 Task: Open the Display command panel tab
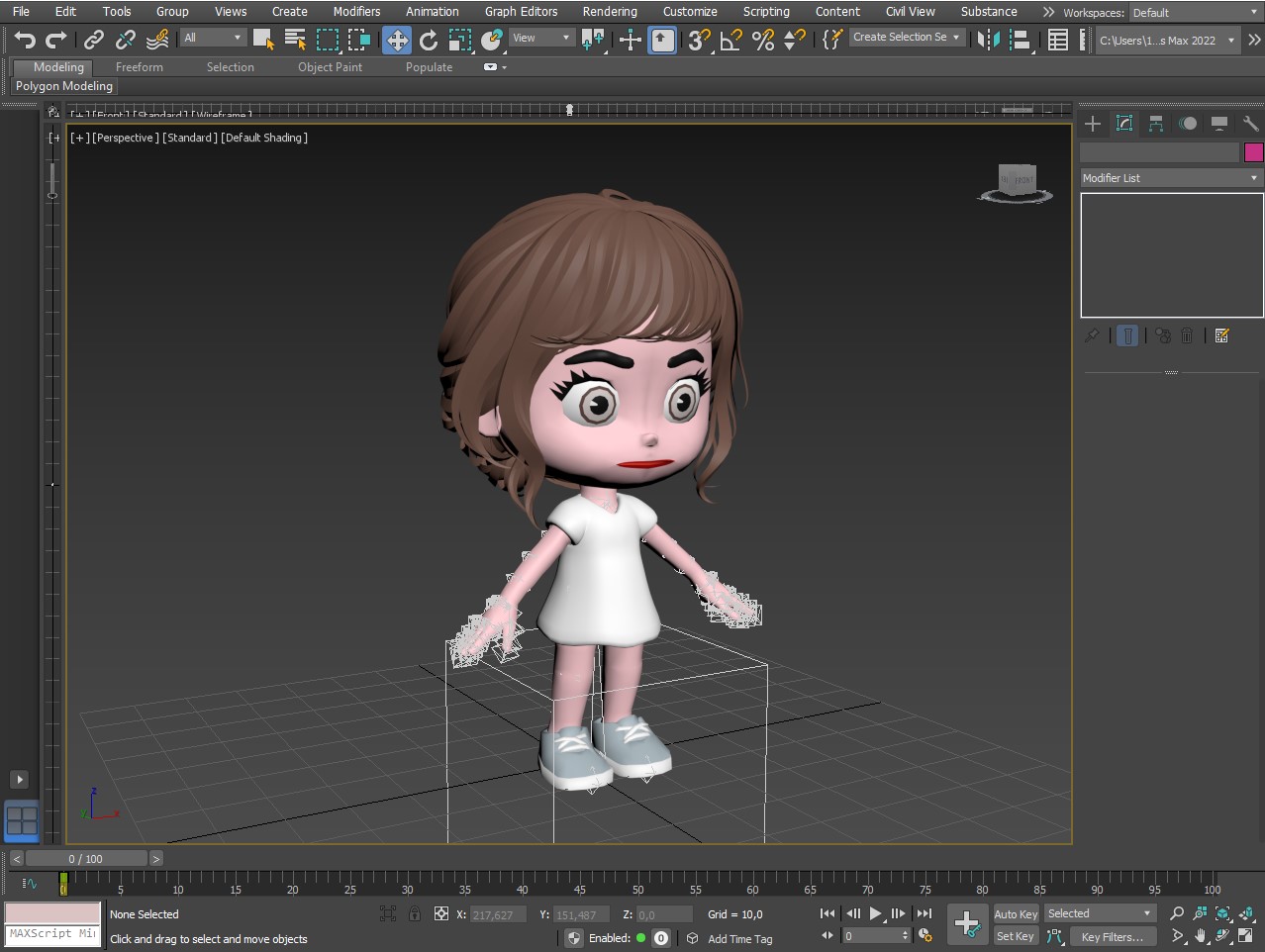point(1219,124)
